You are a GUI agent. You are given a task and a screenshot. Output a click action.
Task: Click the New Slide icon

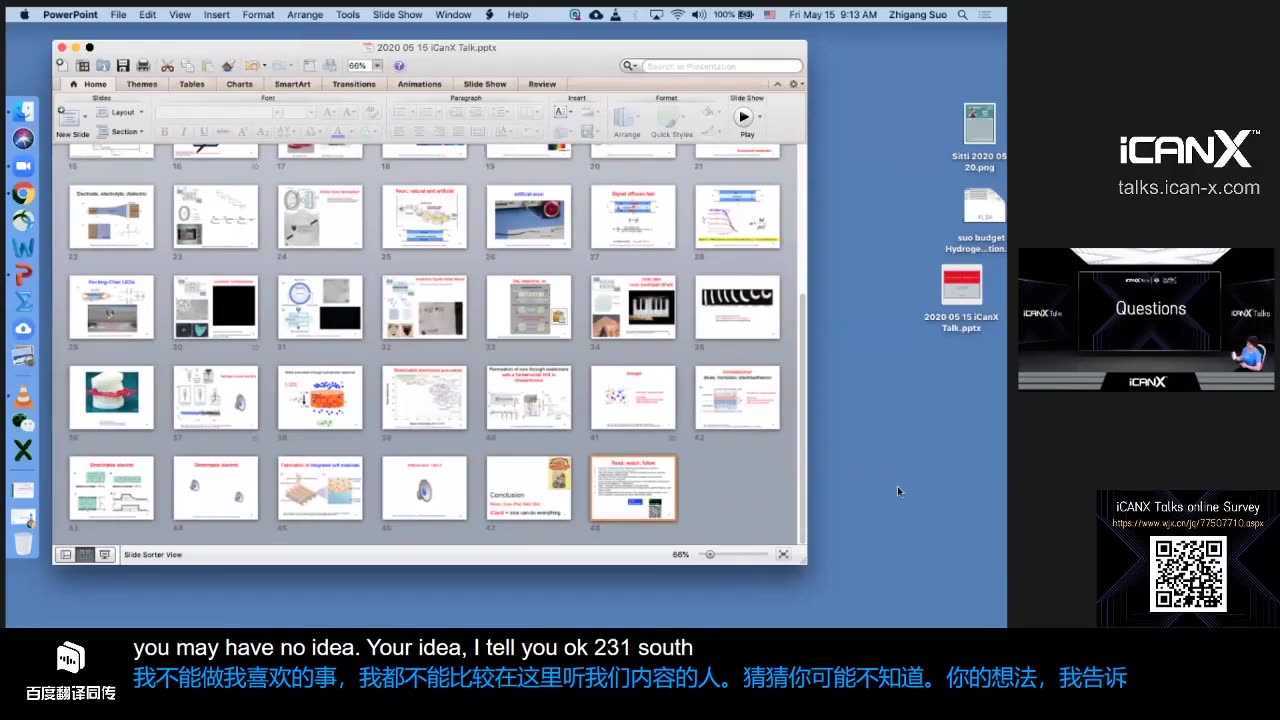tap(69, 116)
